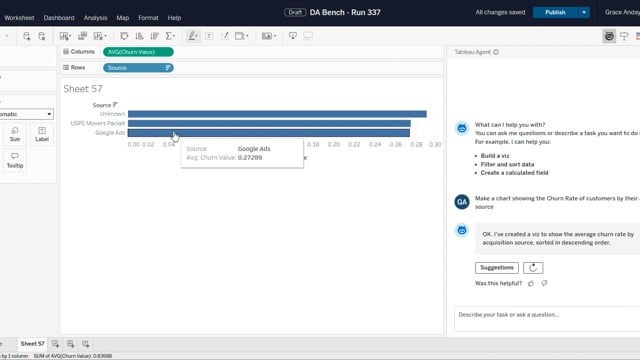Click the new story tab icon
The height and width of the screenshot is (360, 640).
point(85,344)
